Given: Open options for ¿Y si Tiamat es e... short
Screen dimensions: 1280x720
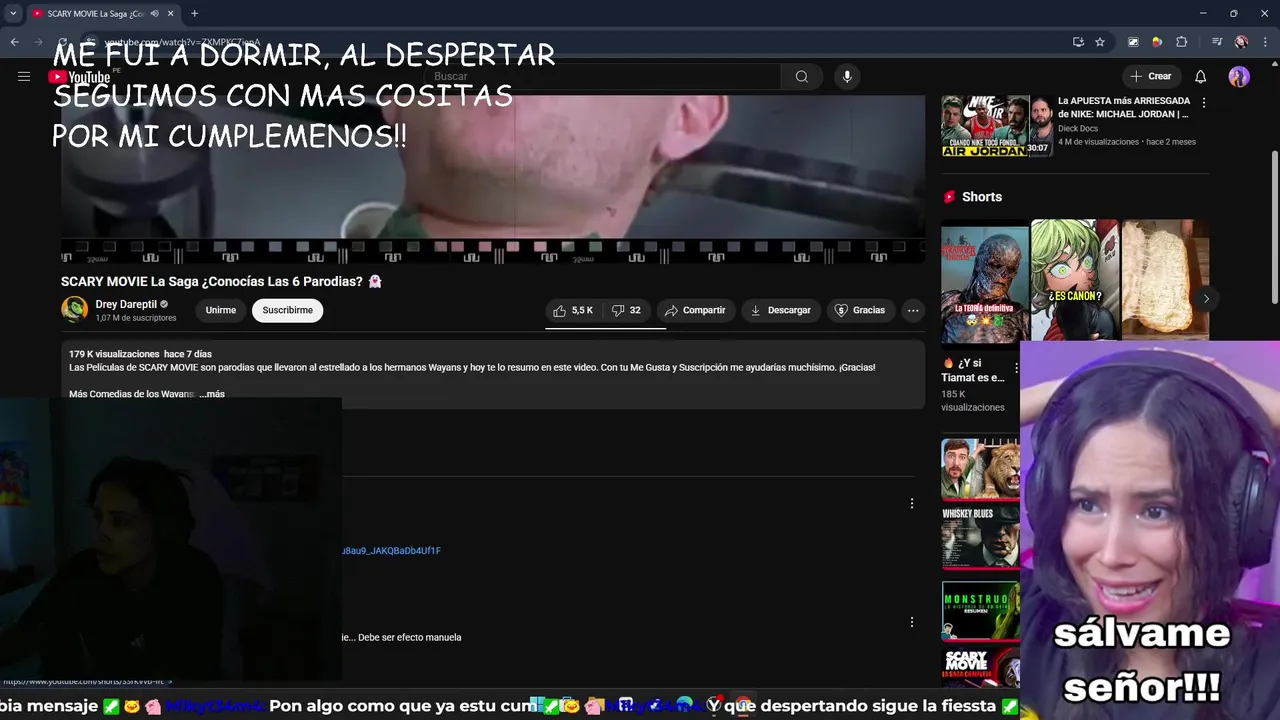Looking at the screenshot, I should click(1015, 368).
